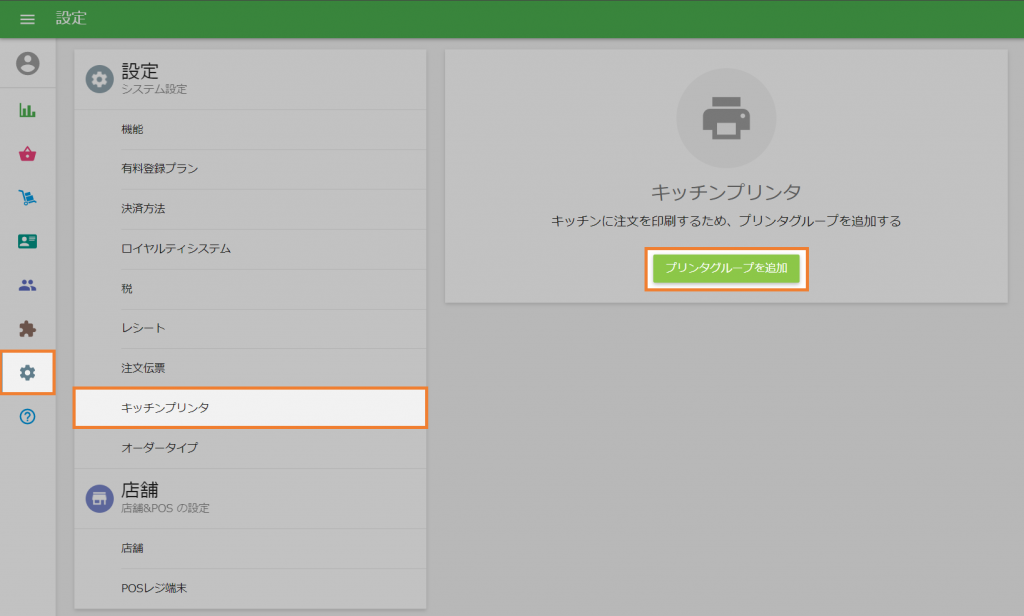Open レシート settings

pos(249,328)
